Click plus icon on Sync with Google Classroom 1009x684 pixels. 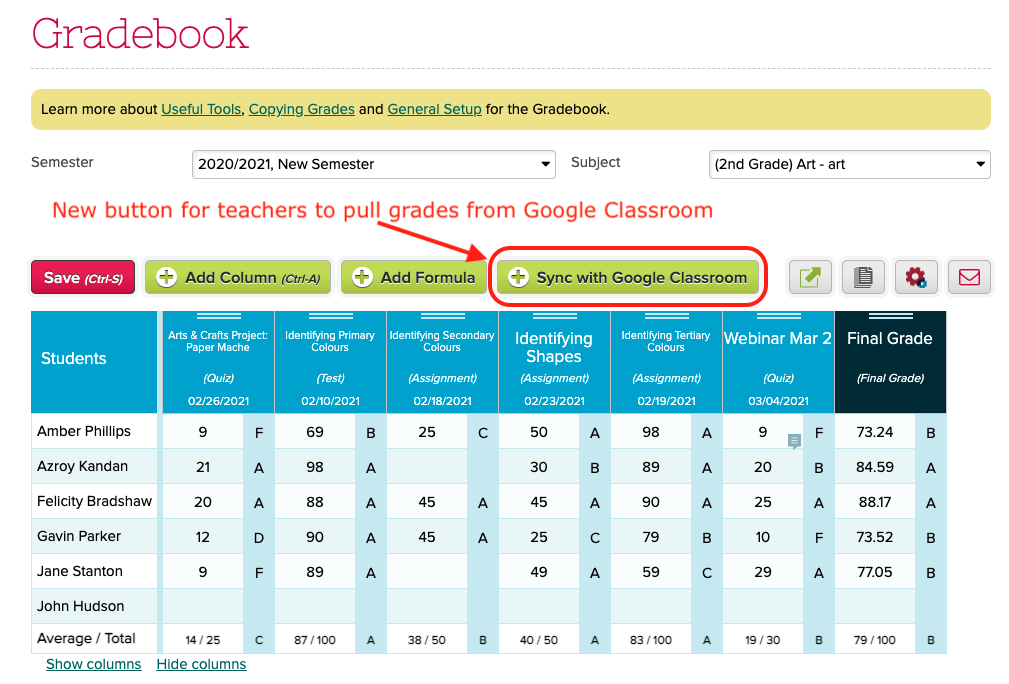coord(518,277)
